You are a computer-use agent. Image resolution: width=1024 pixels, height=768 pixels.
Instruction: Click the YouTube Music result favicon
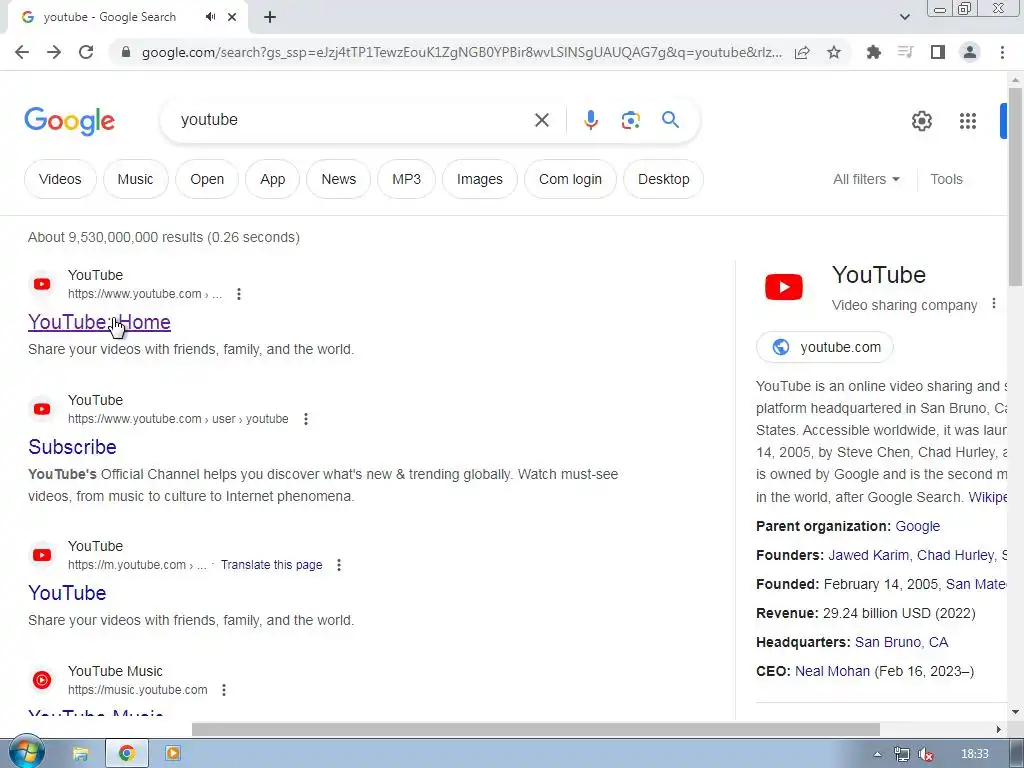click(x=42, y=680)
